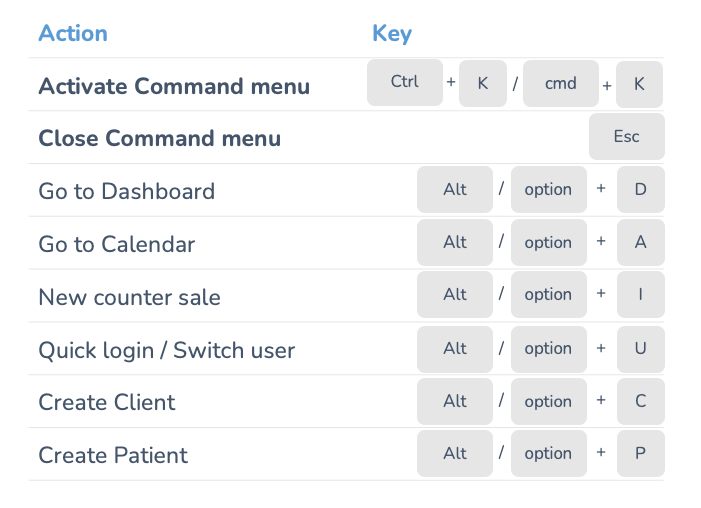Click the K key next to Ctrl

coord(483,84)
